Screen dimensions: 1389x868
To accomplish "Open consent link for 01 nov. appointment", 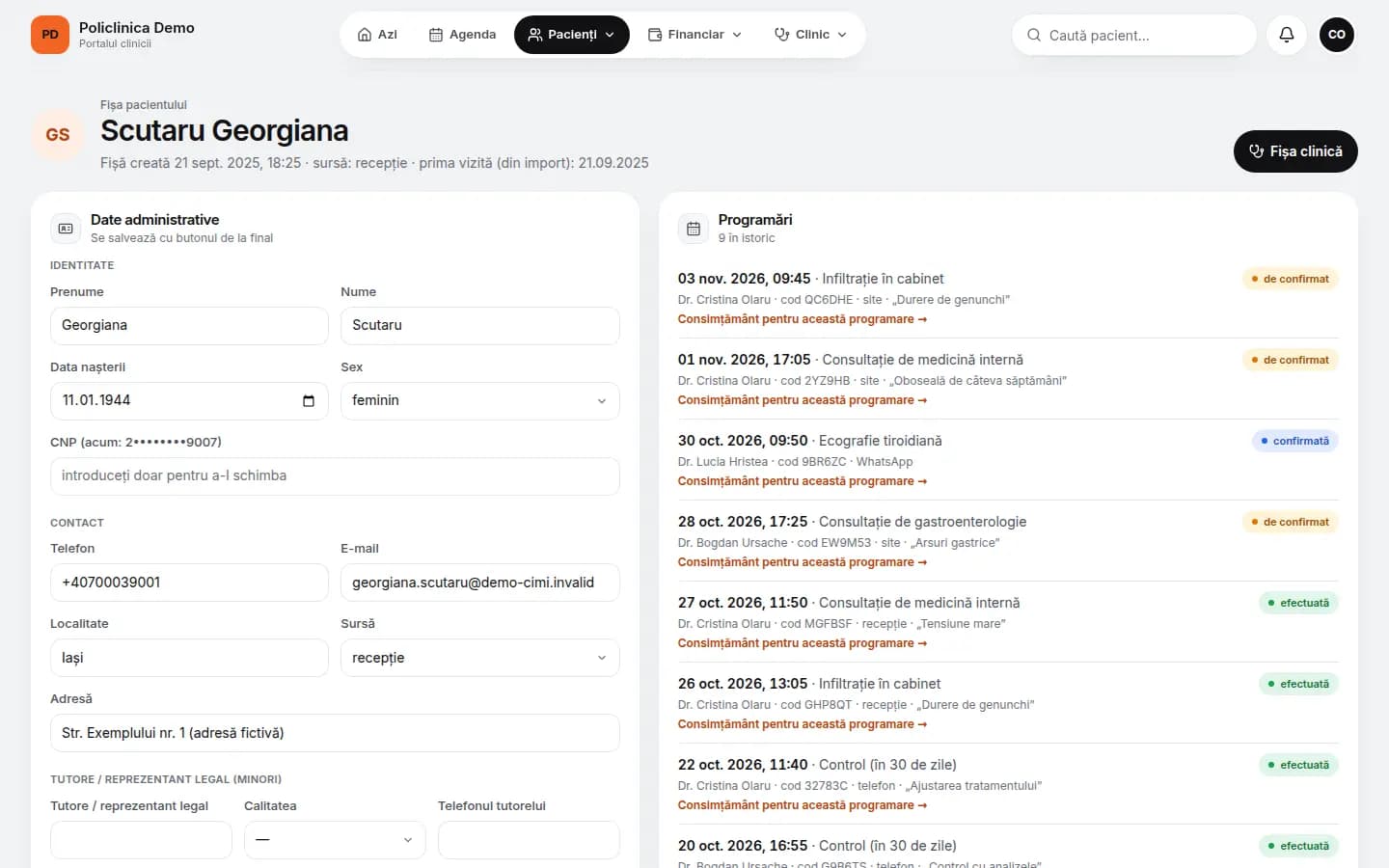I will coord(803,400).
